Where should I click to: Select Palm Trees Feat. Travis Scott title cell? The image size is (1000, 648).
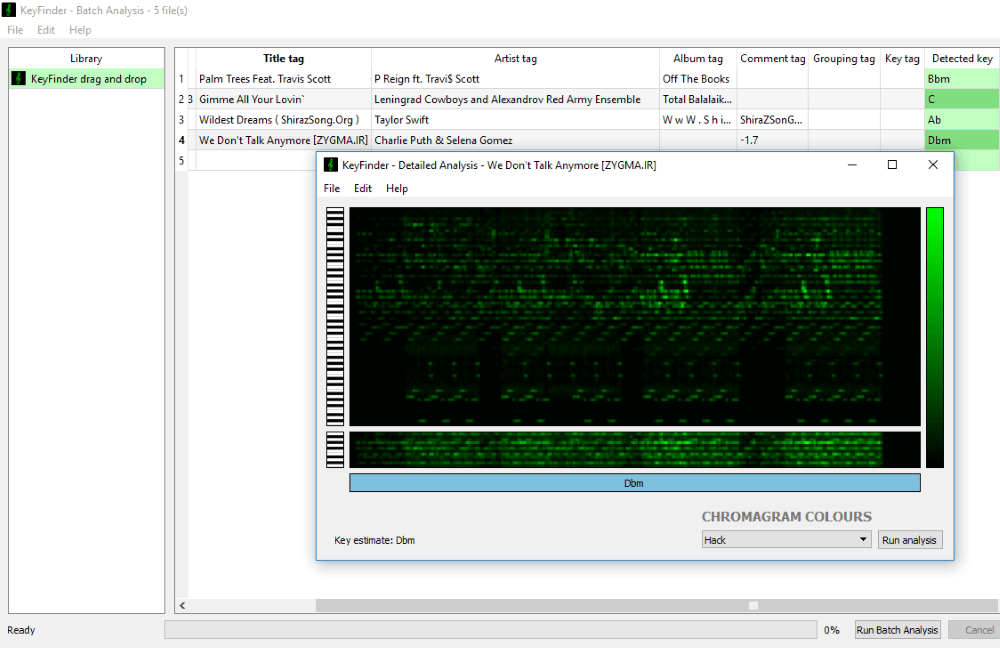point(283,78)
